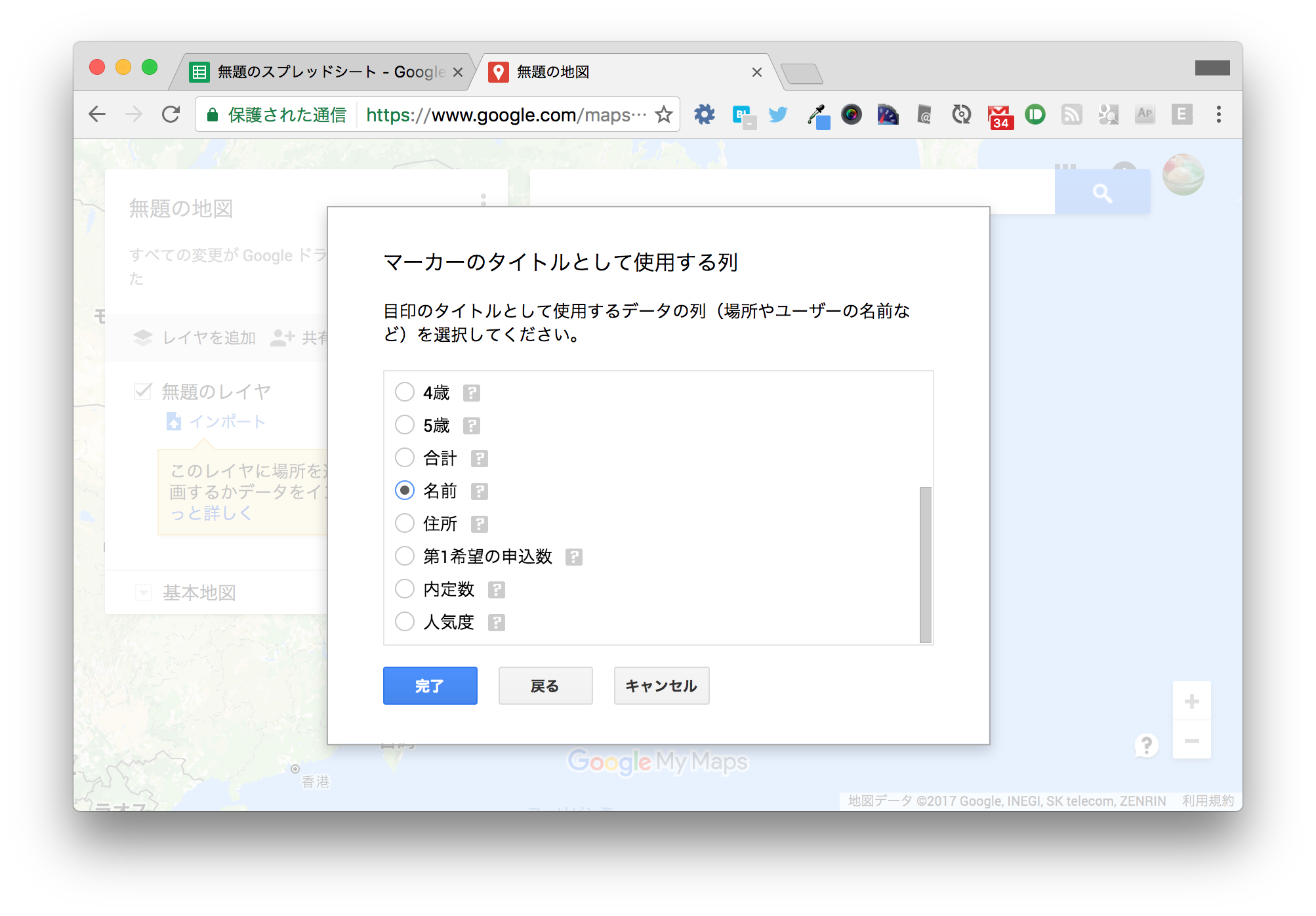The width and height of the screenshot is (1316, 916).
Task: Open the green ID extension
Action: tap(1035, 115)
